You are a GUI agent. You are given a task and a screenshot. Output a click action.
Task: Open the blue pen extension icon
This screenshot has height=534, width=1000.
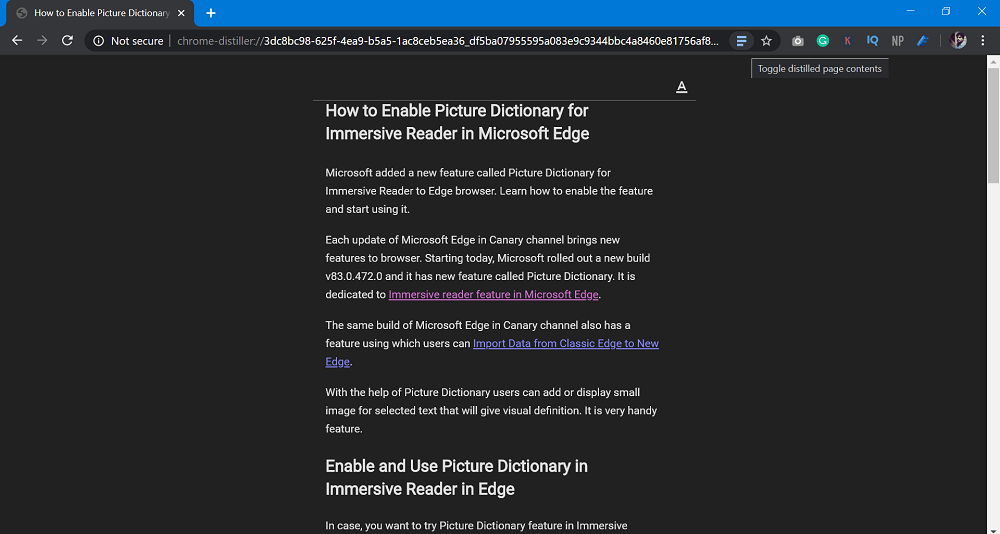pyautogui.click(x=922, y=41)
